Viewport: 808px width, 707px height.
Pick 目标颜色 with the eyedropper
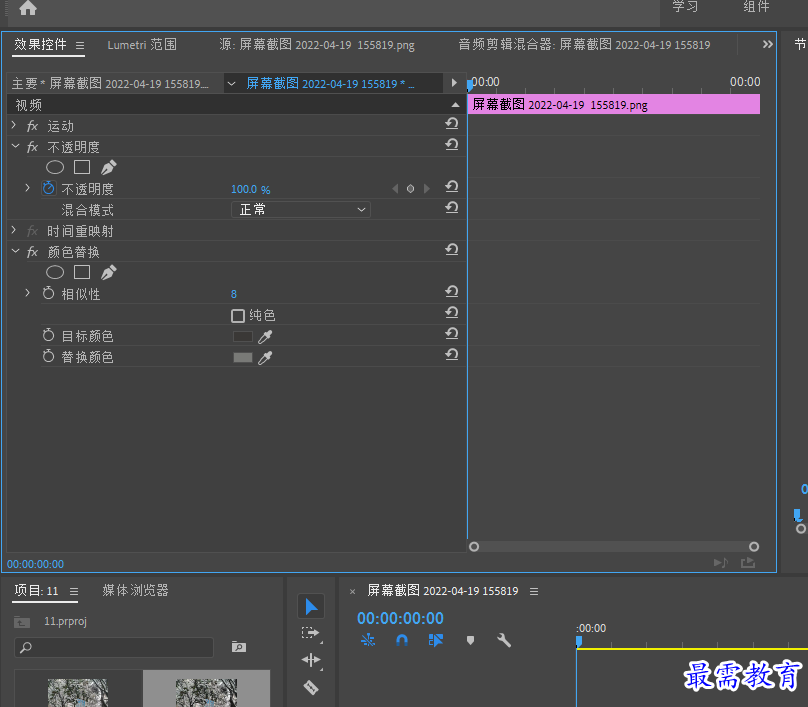point(265,337)
